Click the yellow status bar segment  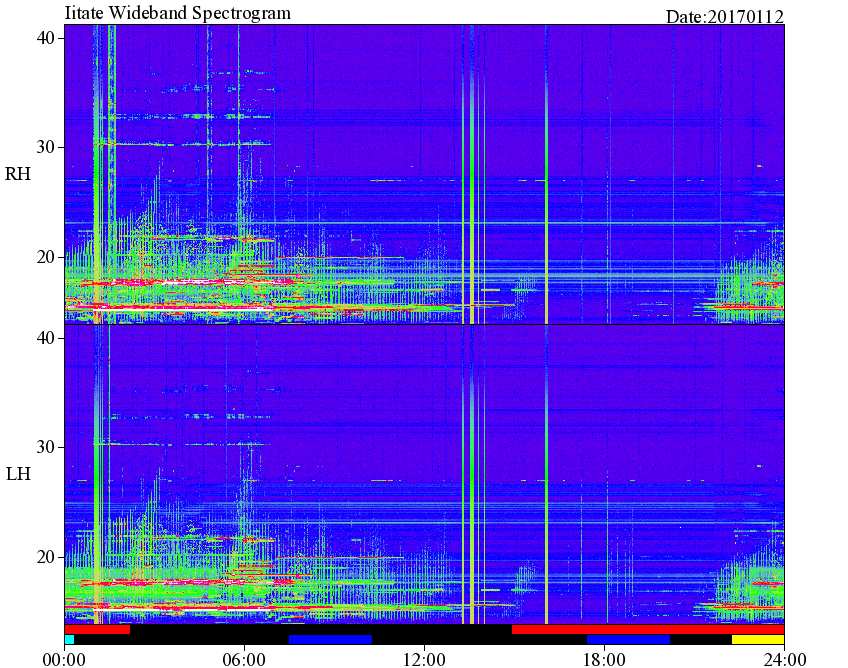tap(758, 639)
